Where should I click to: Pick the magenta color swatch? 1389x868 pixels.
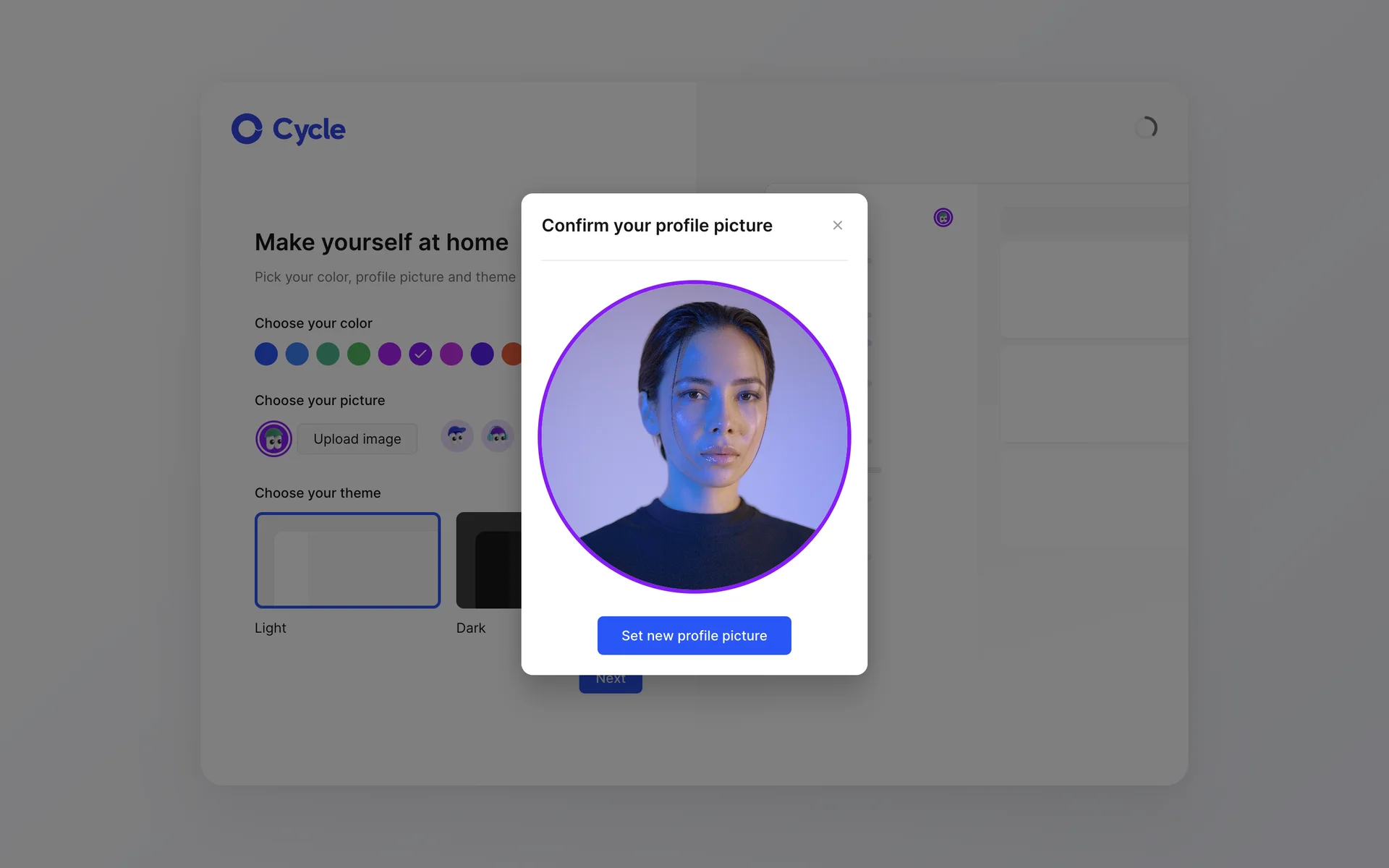451,354
